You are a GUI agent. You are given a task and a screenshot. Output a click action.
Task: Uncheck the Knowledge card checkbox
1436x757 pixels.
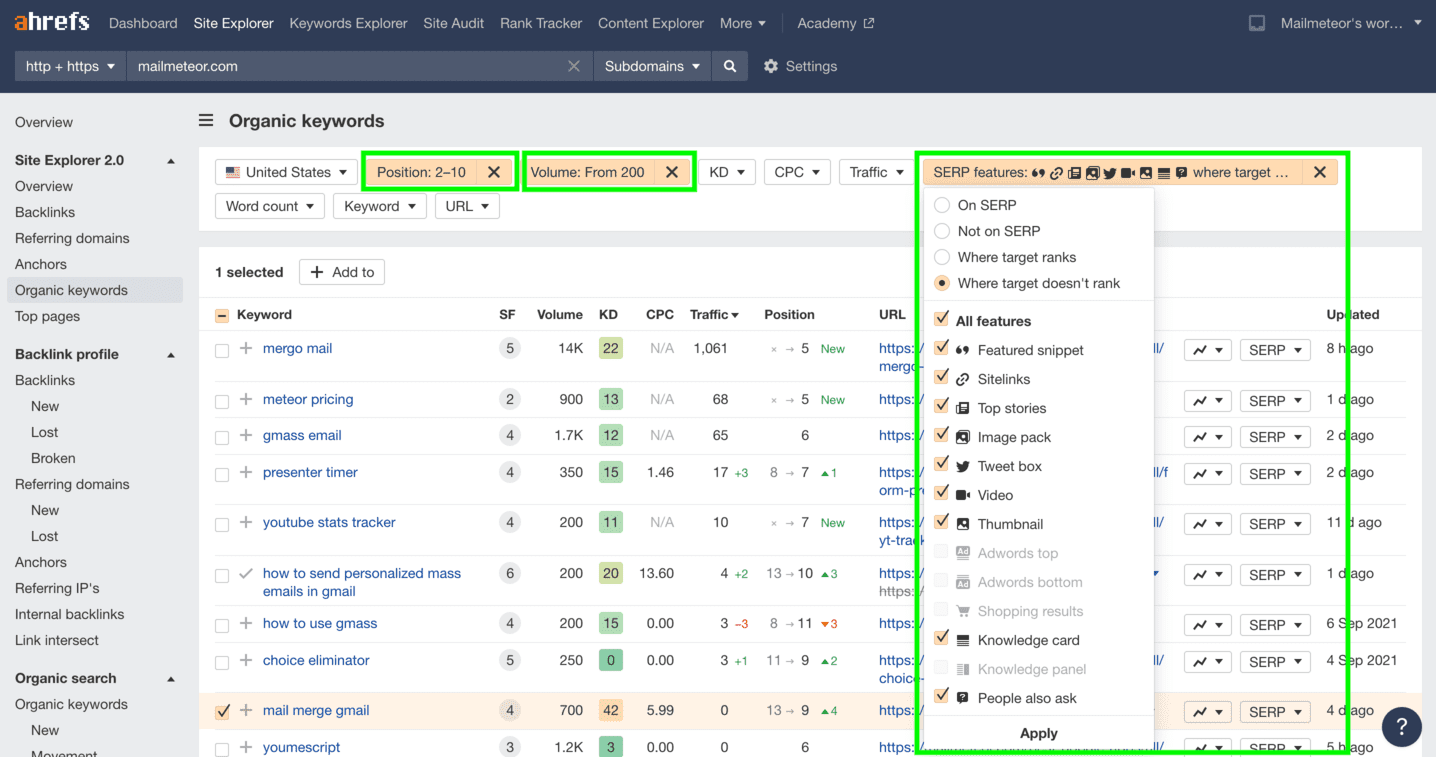[941, 638]
